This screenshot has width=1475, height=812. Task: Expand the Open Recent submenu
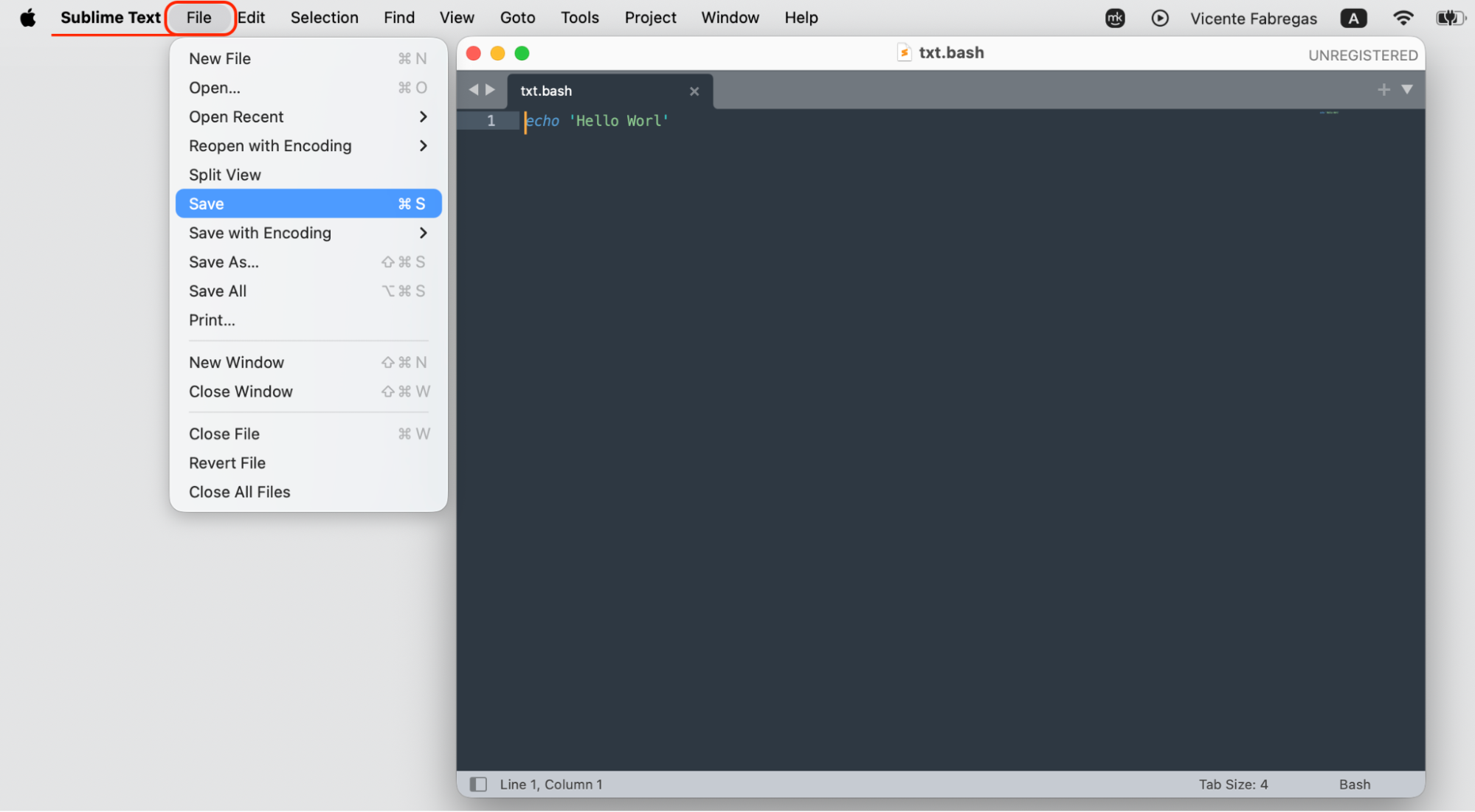308,117
